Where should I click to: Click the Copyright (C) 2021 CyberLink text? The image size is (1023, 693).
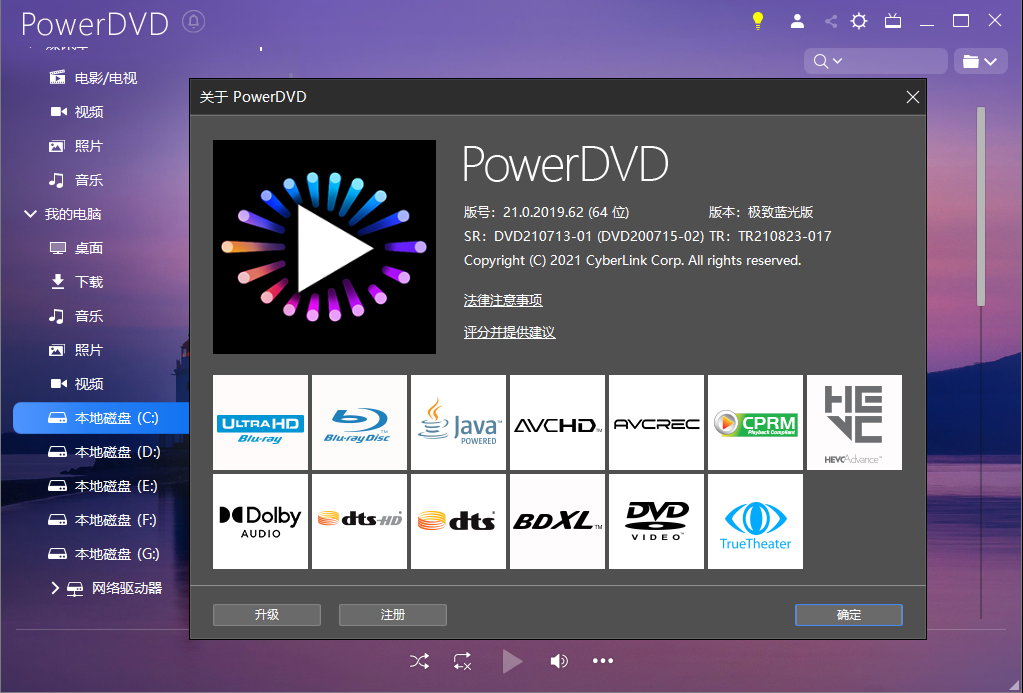[x=632, y=260]
